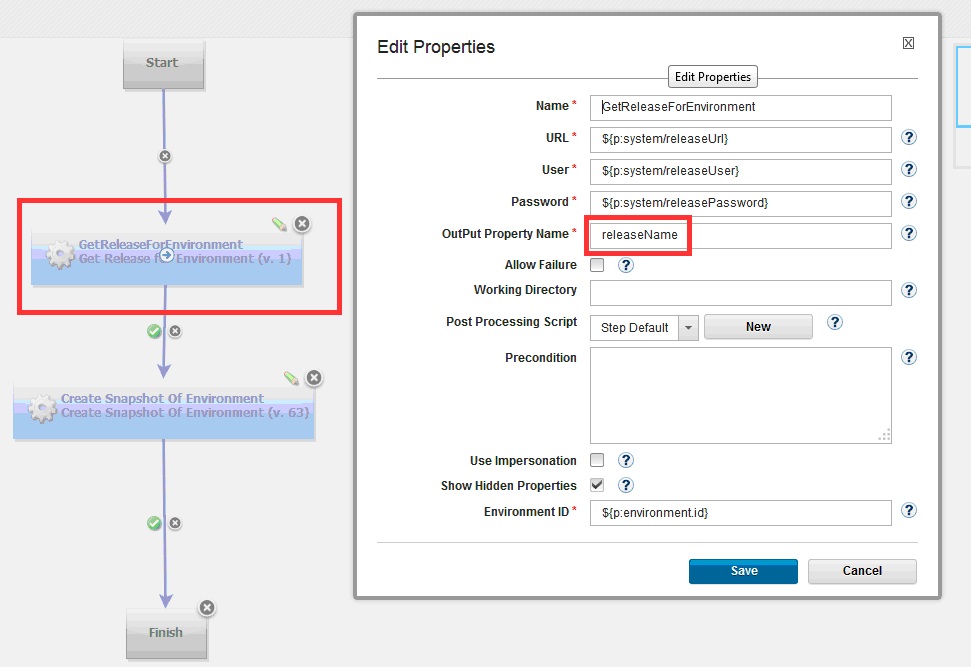Close the Edit Properties dialog via X

908,43
